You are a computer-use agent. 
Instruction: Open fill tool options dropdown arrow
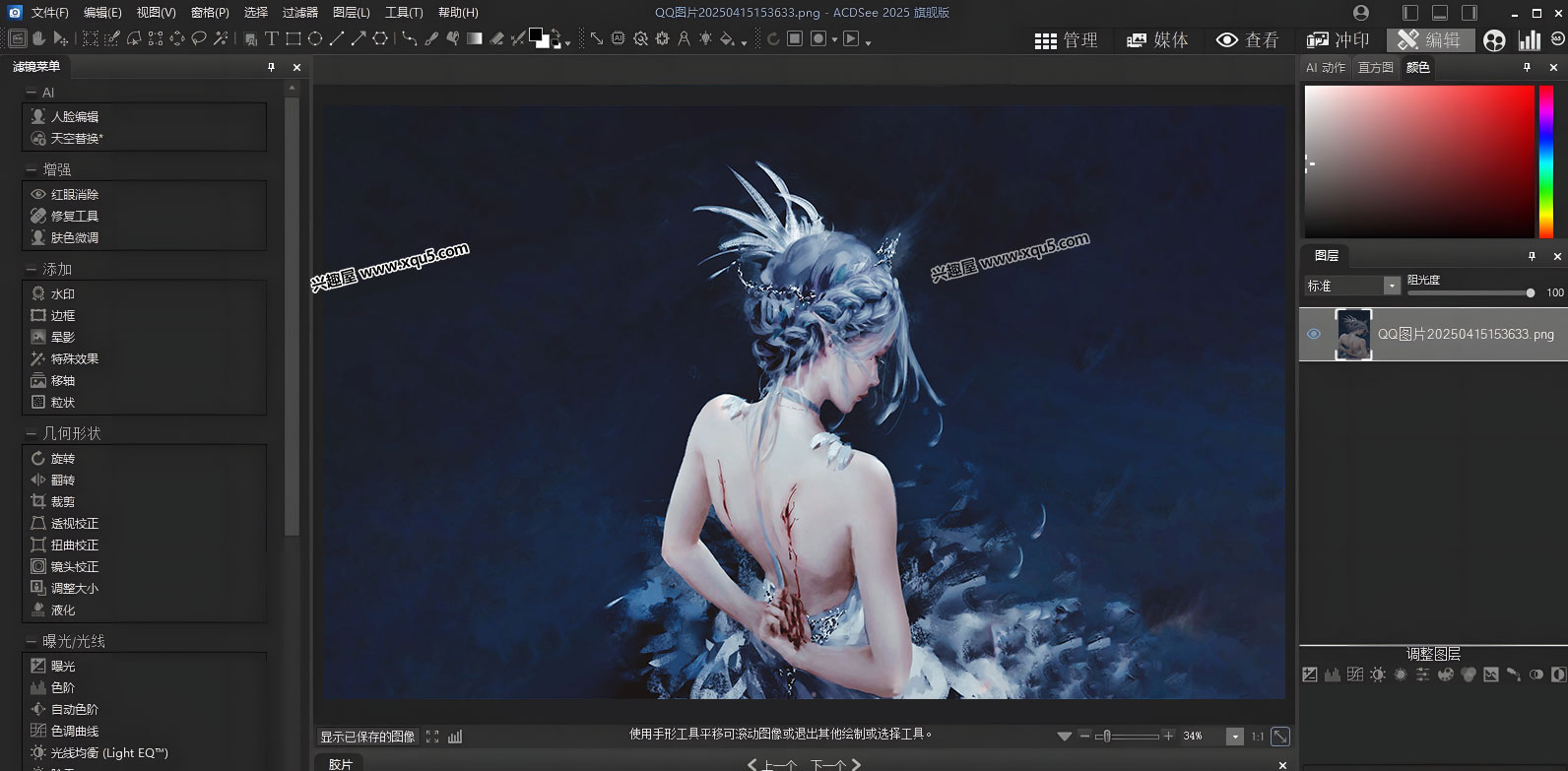pyautogui.click(x=744, y=42)
